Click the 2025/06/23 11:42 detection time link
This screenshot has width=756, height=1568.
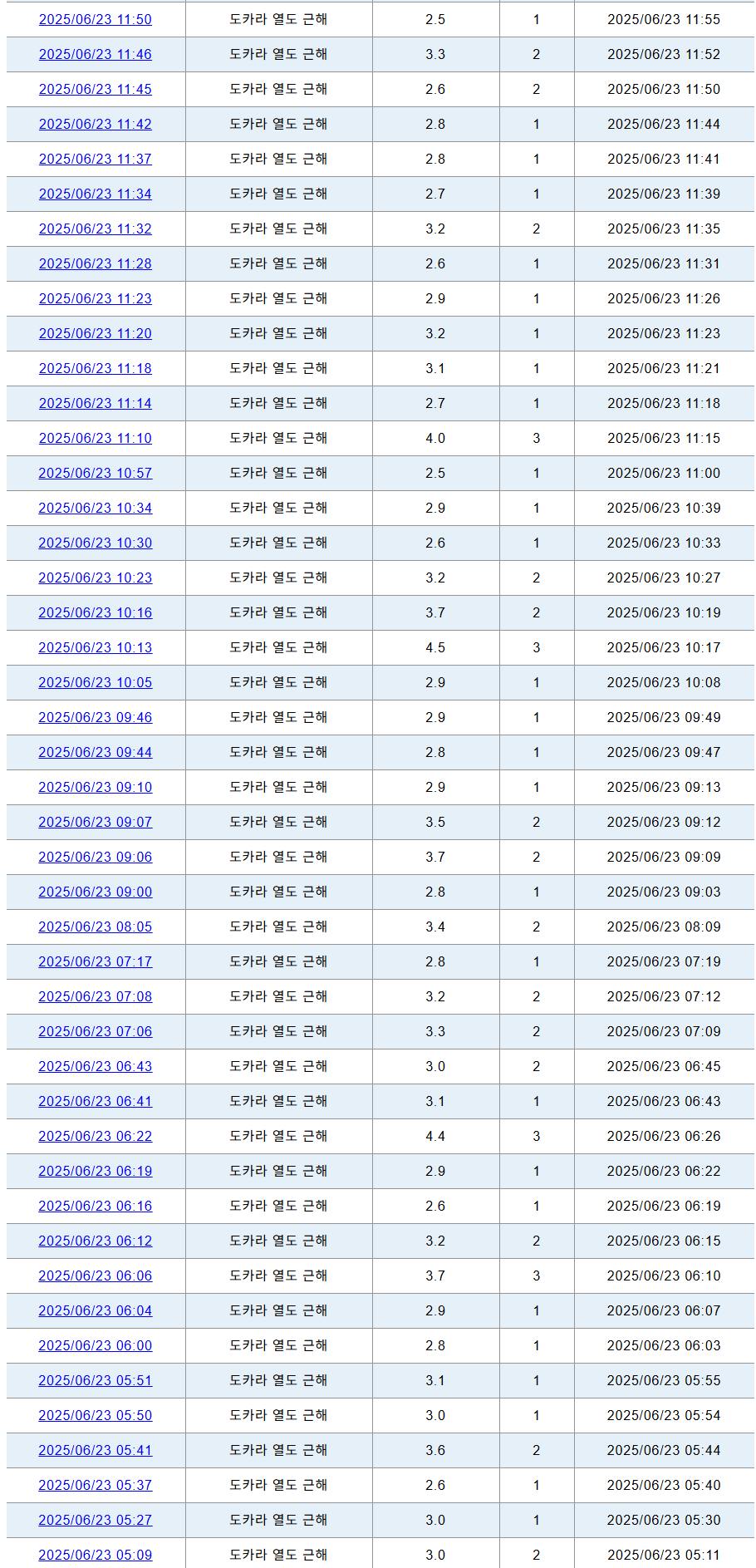(96, 124)
